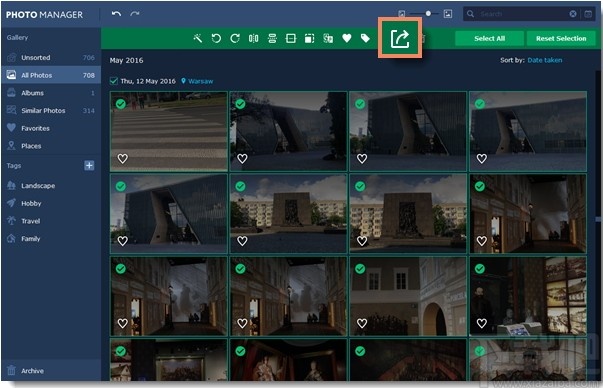
Task: Favorite the crosswalk photo via its heart
Action: point(123,158)
